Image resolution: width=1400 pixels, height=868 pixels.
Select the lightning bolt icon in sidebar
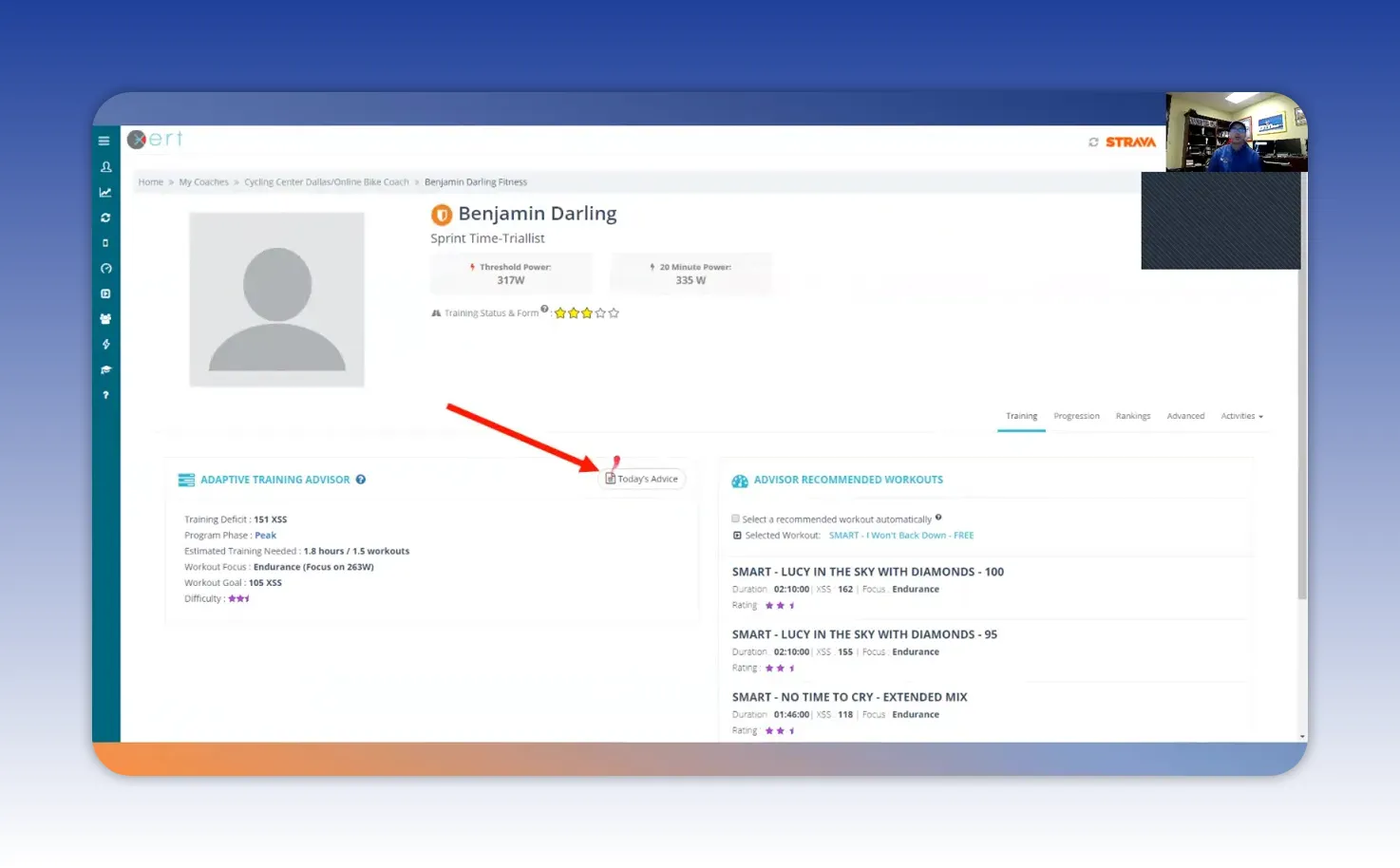click(x=105, y=344)
